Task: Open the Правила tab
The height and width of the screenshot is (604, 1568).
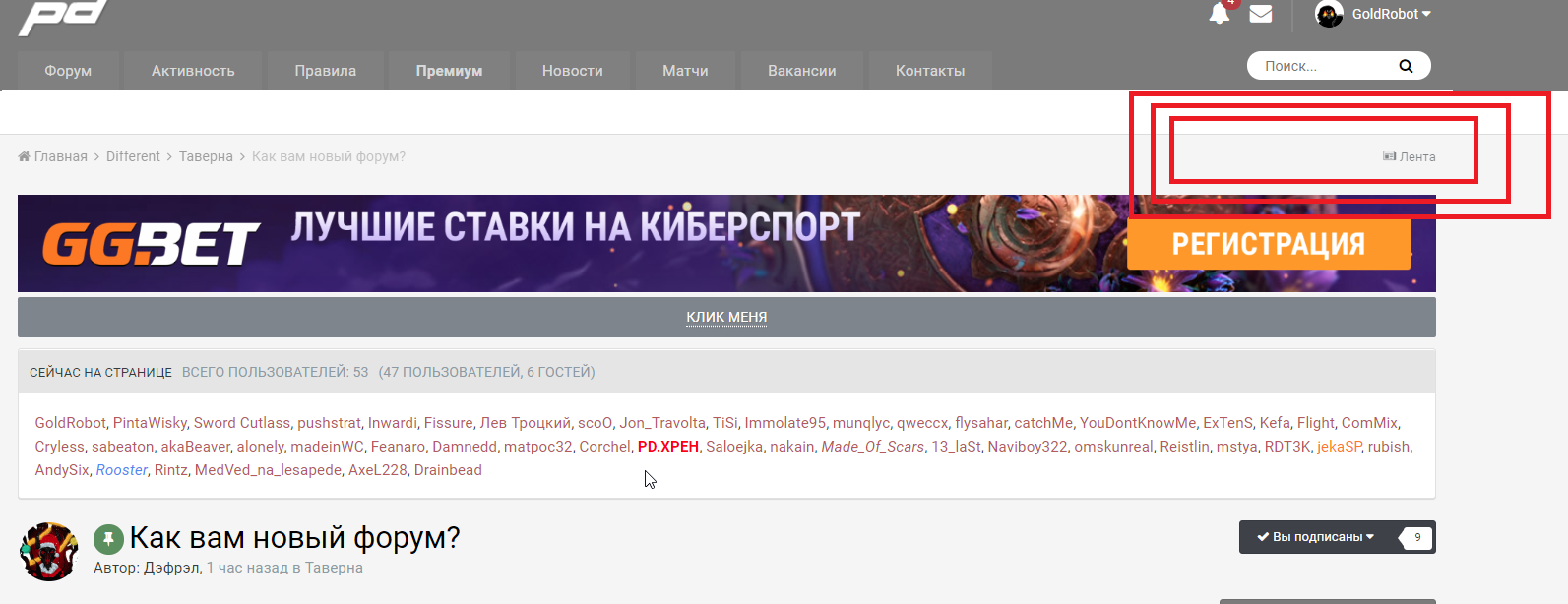Action: point(326,71)
